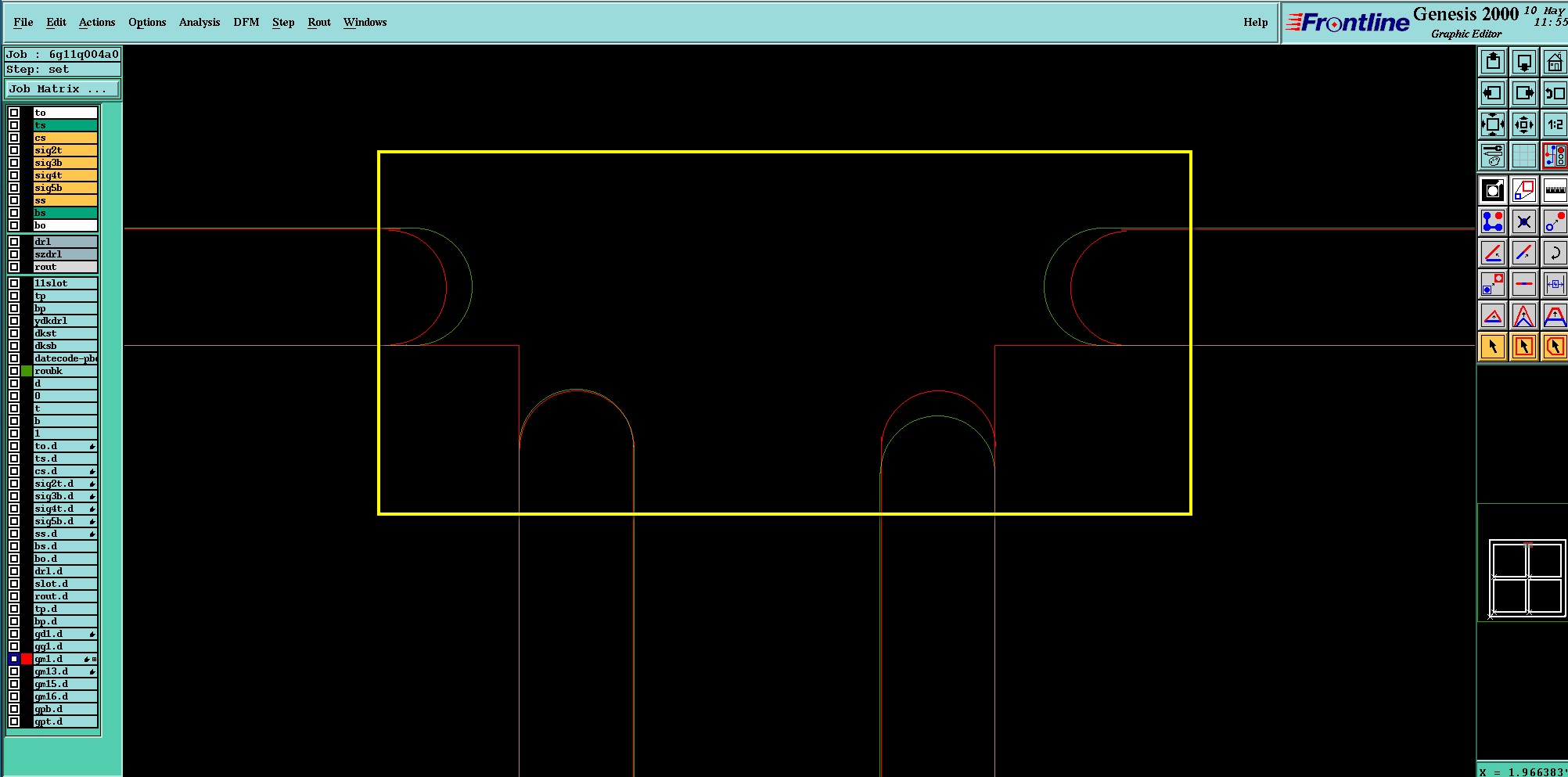The image size is (1568, 777).
Task: Select the bo layer row
Action: pyautogui.click(x=66, y=225)
